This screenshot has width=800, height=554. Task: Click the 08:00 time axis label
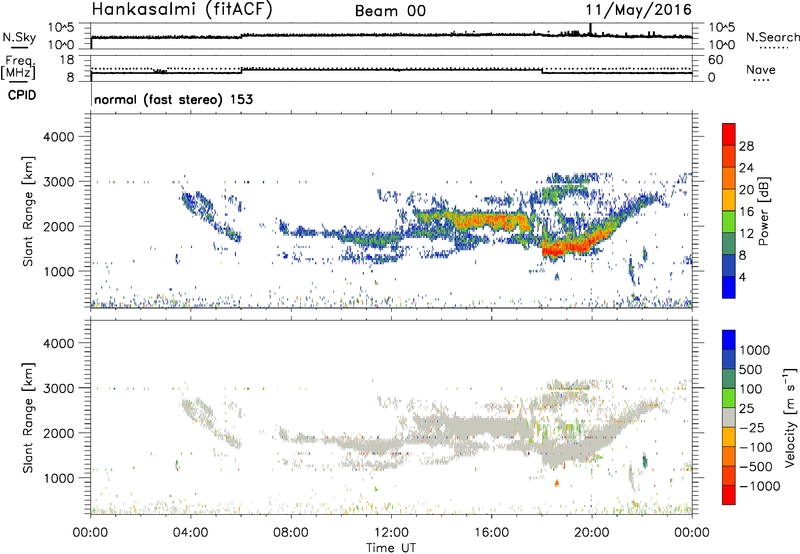tap(290, 533)
